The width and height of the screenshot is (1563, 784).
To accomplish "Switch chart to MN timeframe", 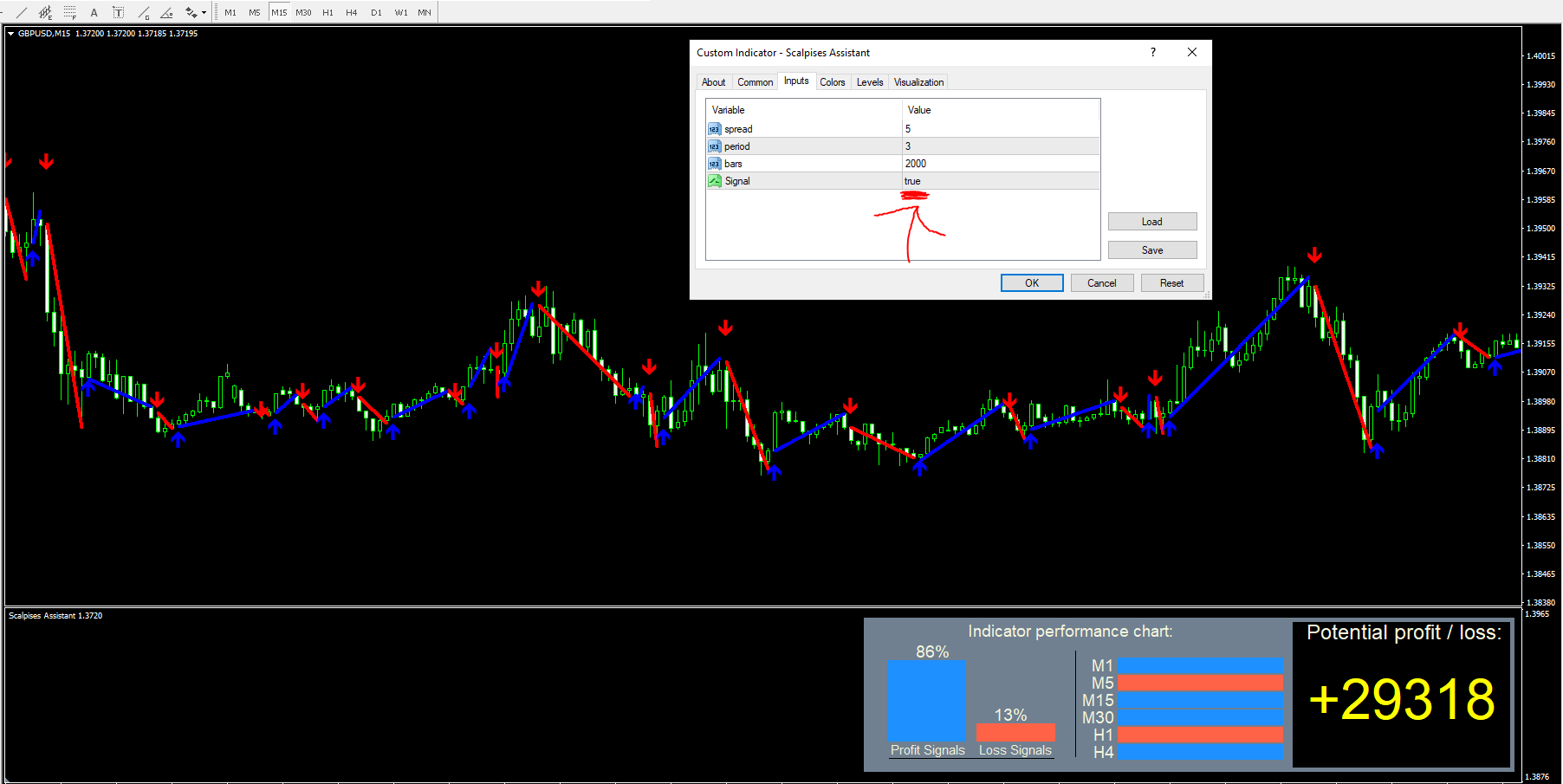I will 425,12.
